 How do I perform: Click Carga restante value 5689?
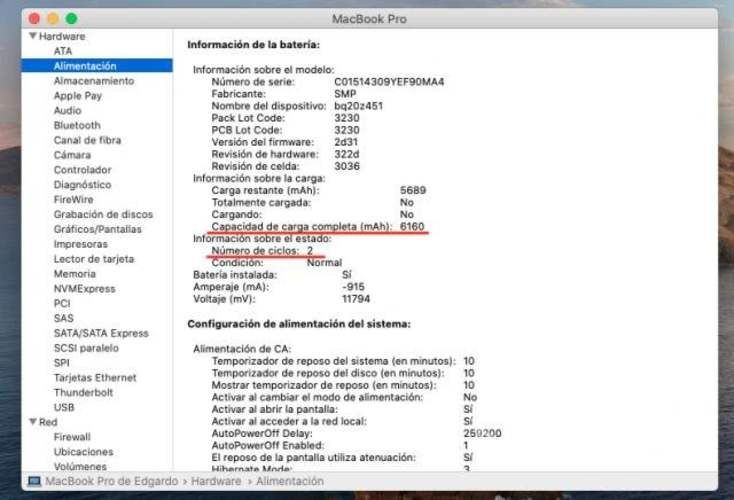click(x=413, y=191)
